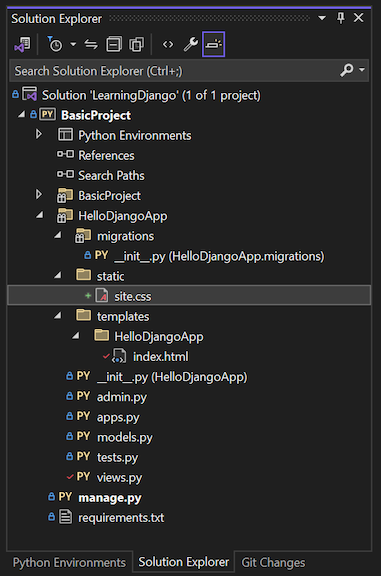Click the Pending Changes Filter clock icon
The width and height of the screenshot is (381, 576).
[x=55, y=44]
